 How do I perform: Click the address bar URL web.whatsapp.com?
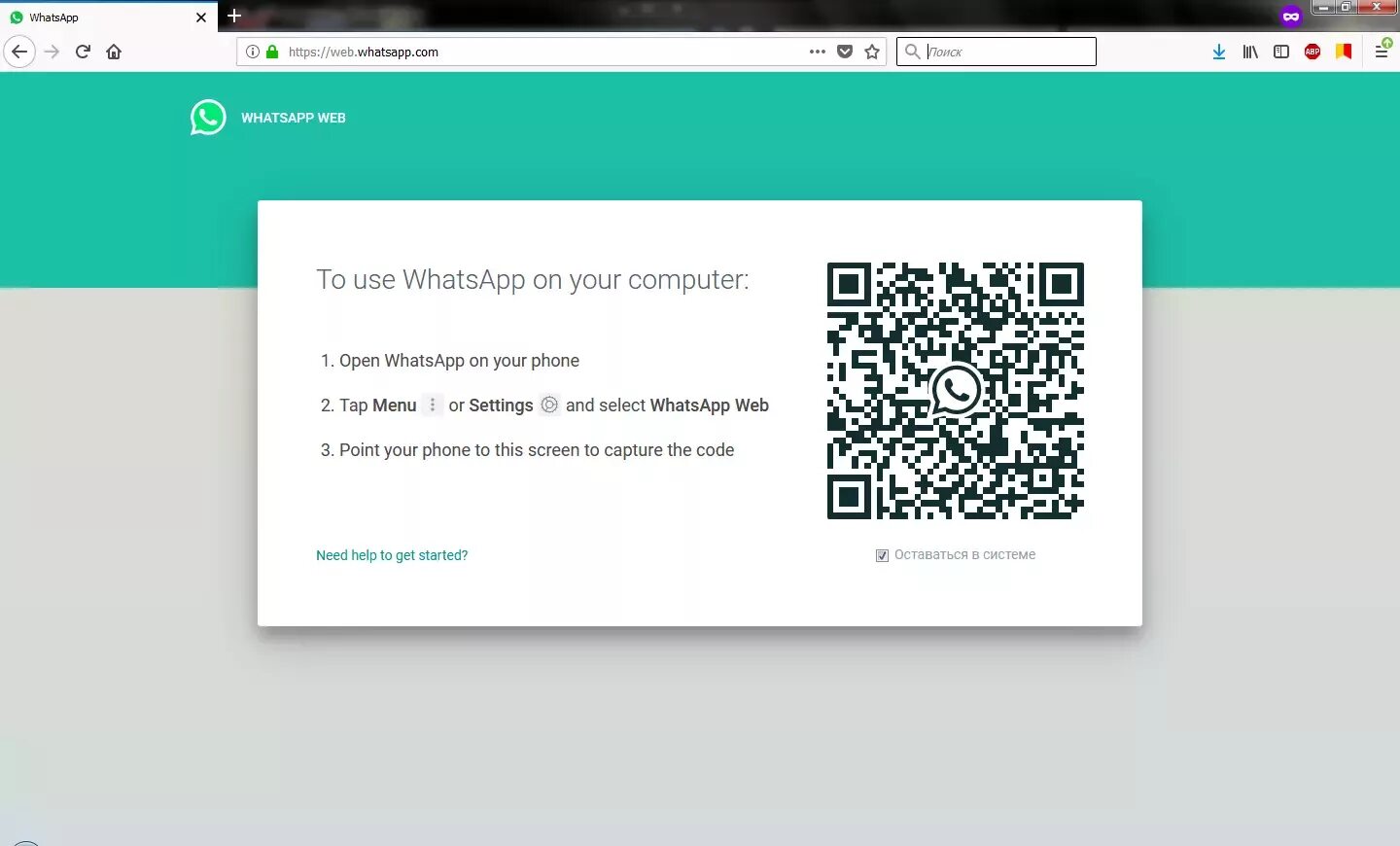tap(364, 53)
